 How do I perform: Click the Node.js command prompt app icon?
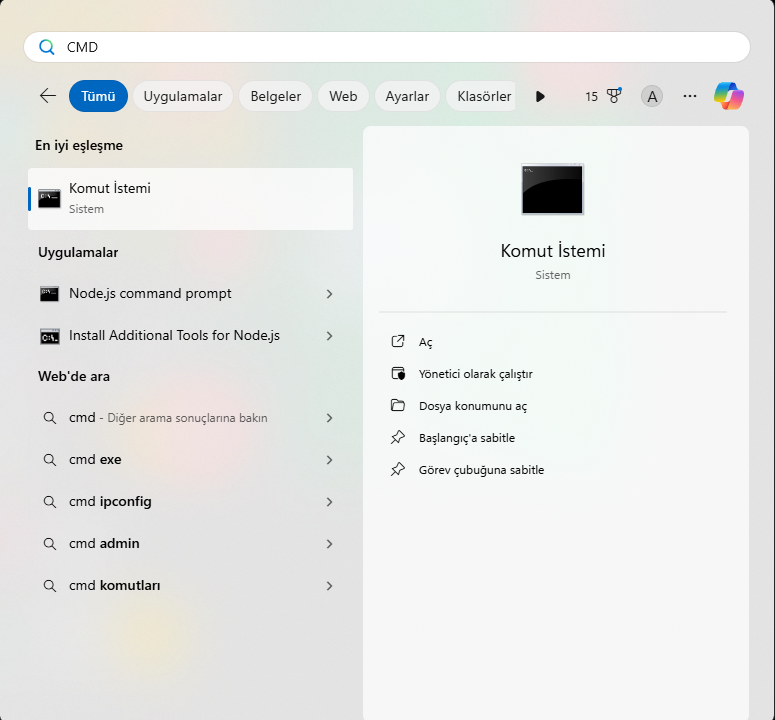(49, 294)
